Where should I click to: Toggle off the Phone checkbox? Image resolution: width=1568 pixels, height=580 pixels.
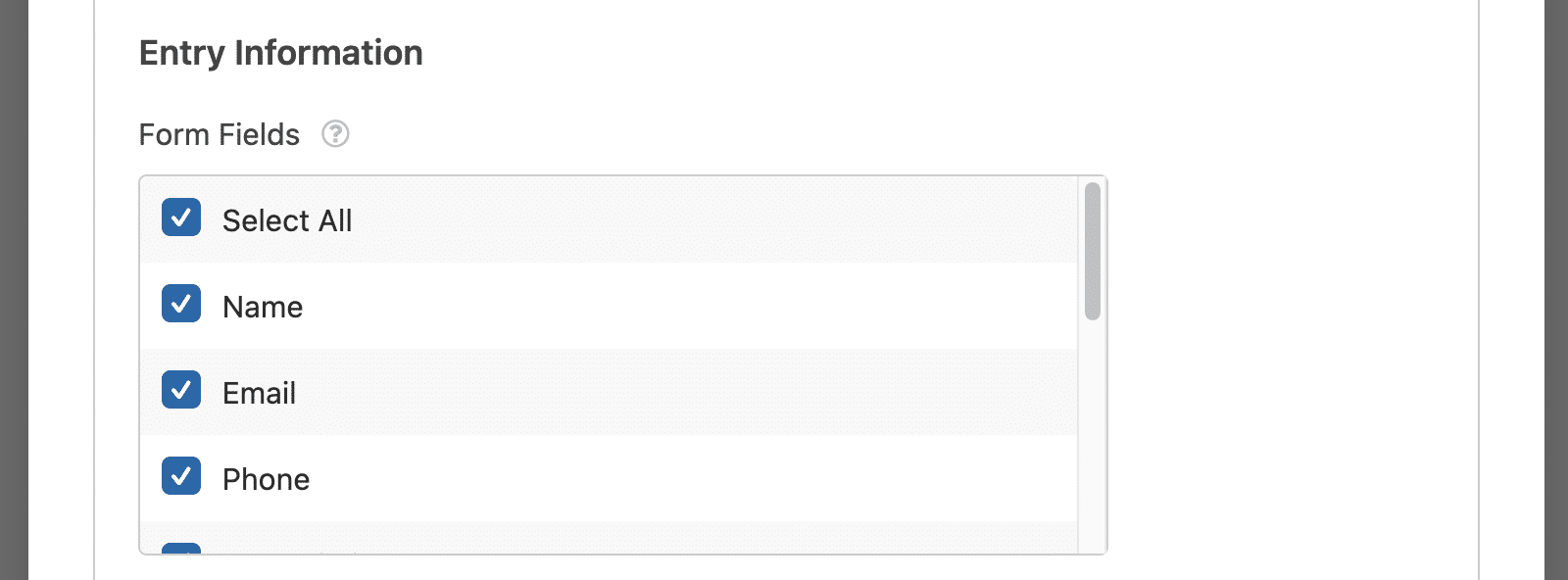181,476
